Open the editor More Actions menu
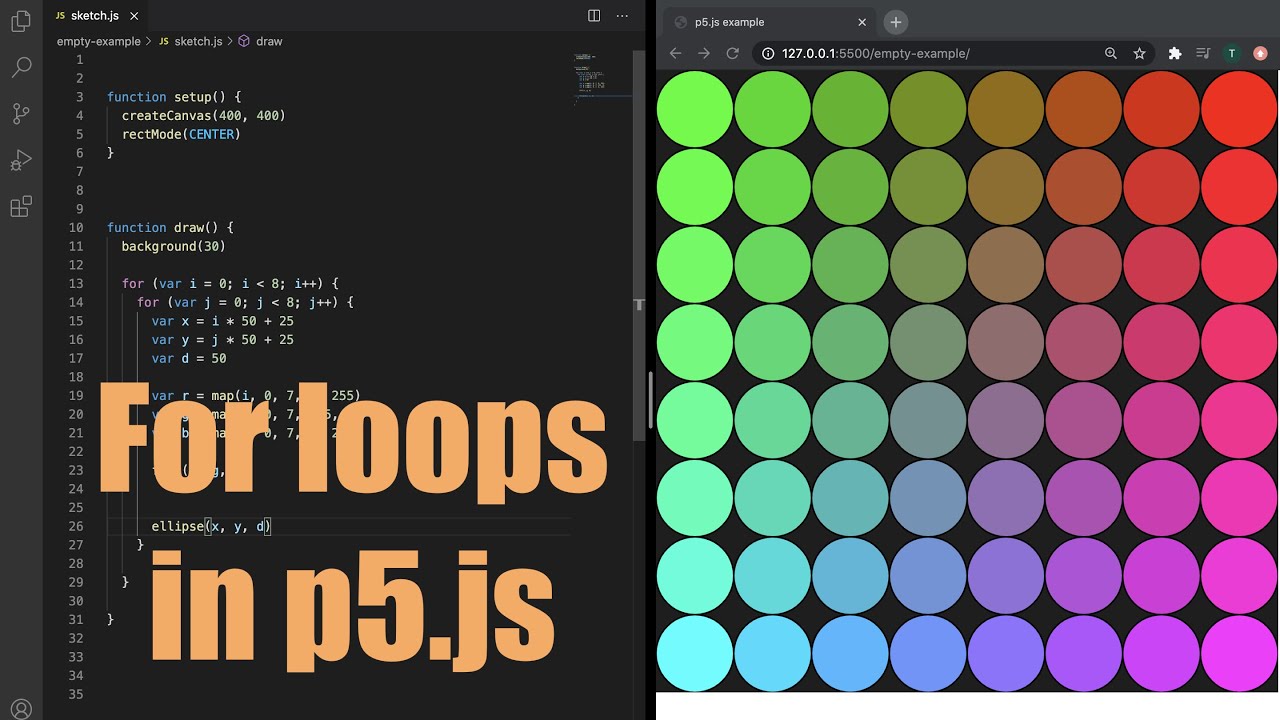 (x=622, y=15)
